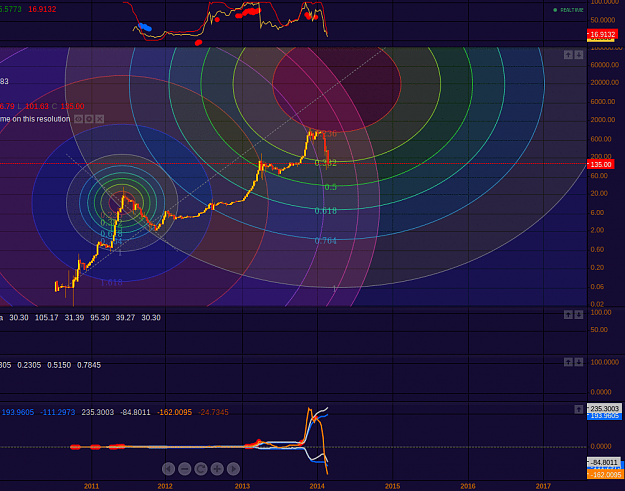Toggle the indicator visibility eye icon
This screenshot has width=625, height=491.
coord(79,119)
